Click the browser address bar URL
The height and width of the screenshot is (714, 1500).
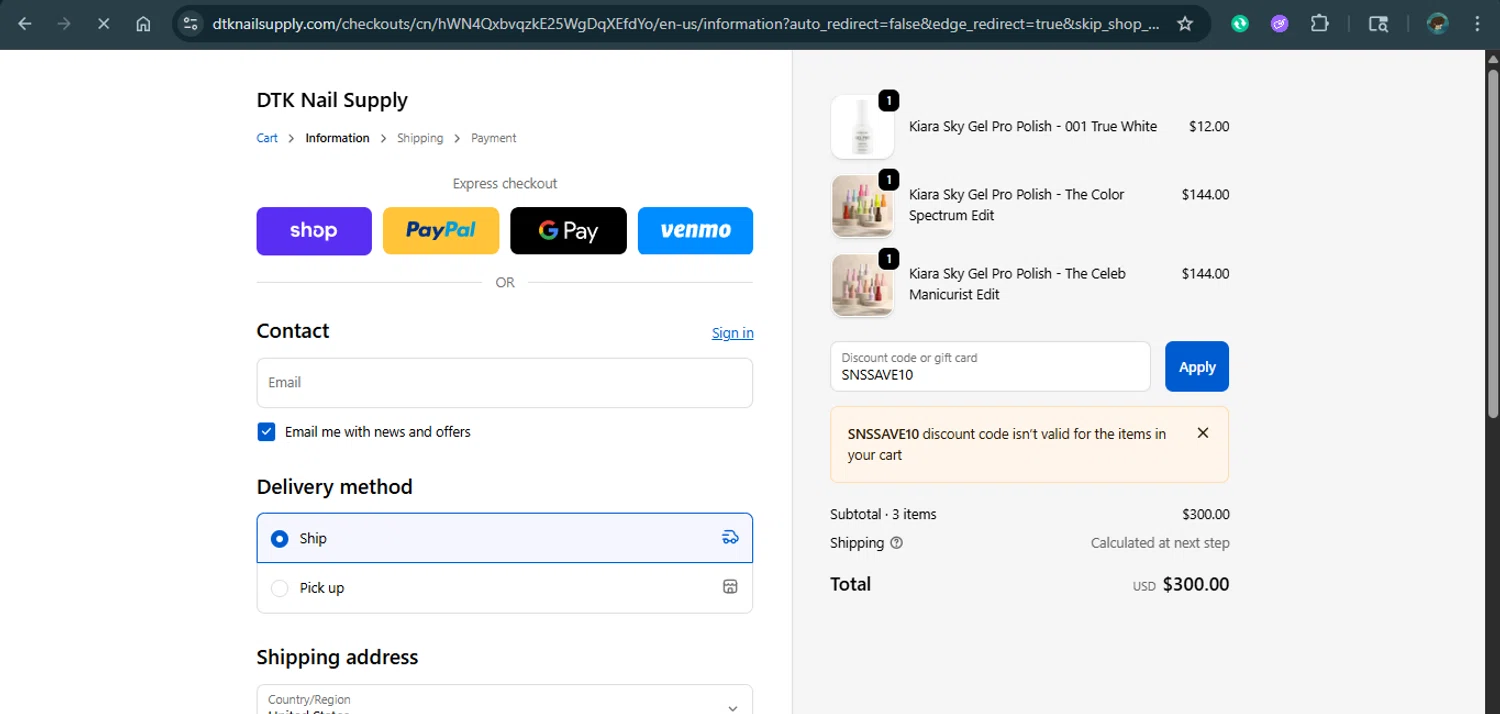(x=686, y=24)
